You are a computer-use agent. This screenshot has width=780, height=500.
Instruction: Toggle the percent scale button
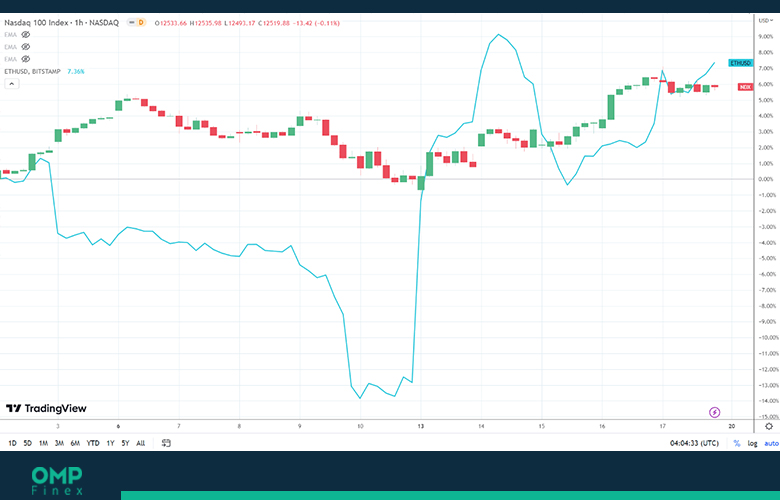coord(737,443)
